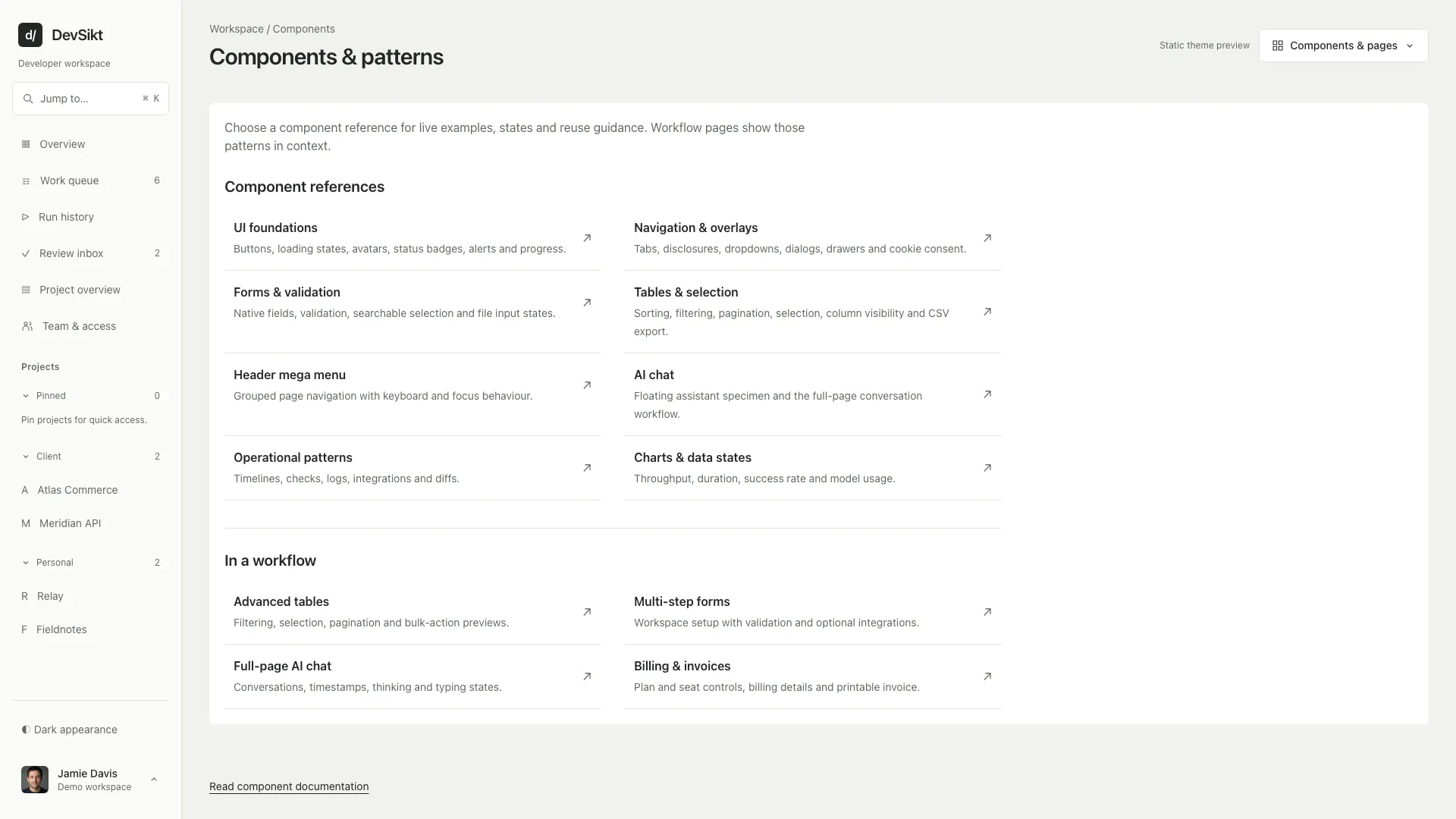
Task: Click the arrow icon for UI foundations
Action: point(587,238)
